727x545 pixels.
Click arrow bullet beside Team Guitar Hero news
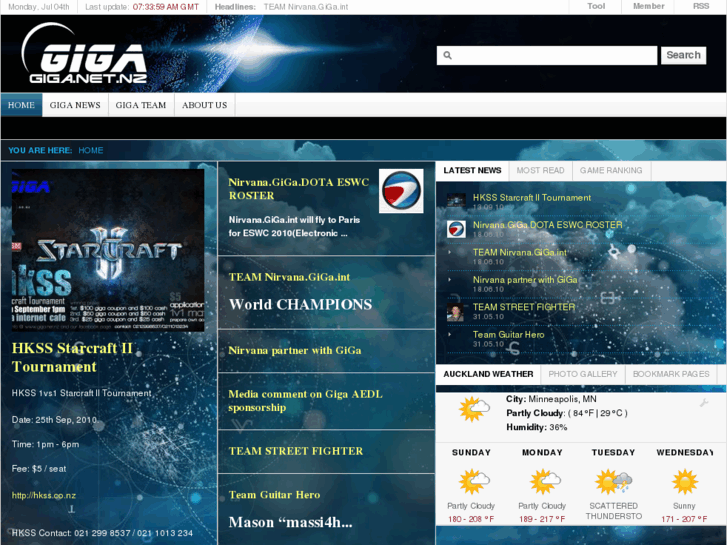449,334
